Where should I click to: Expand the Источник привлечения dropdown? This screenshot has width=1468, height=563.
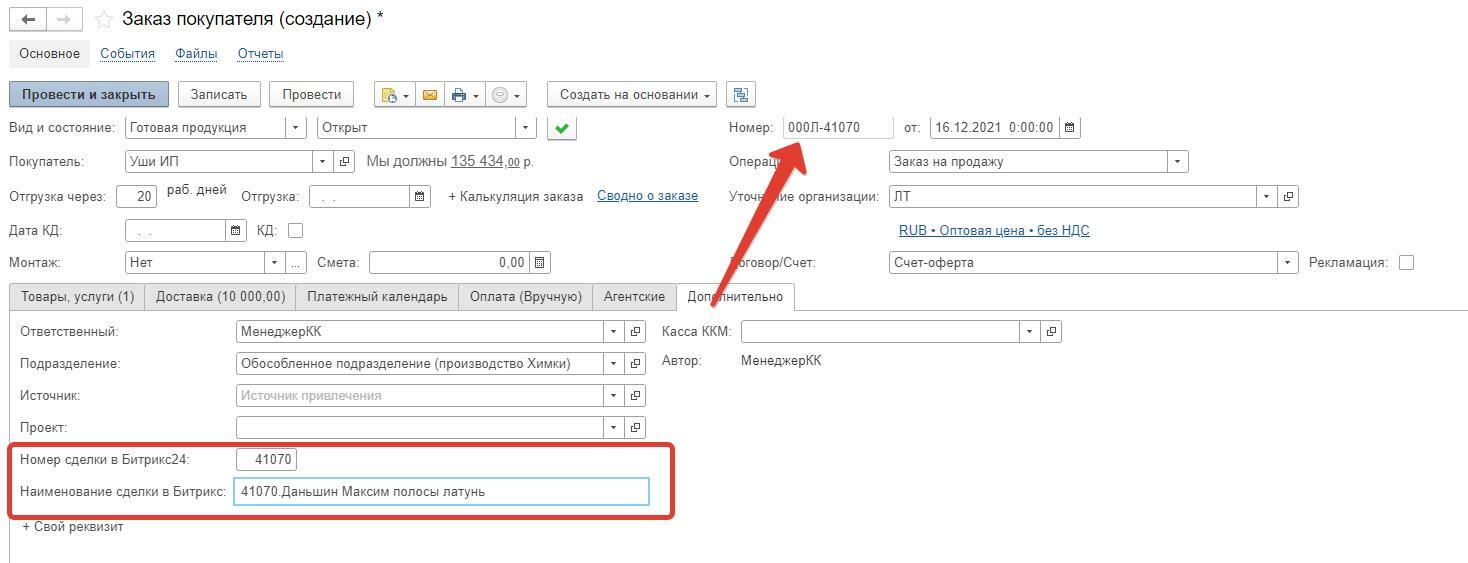point(614,396)
